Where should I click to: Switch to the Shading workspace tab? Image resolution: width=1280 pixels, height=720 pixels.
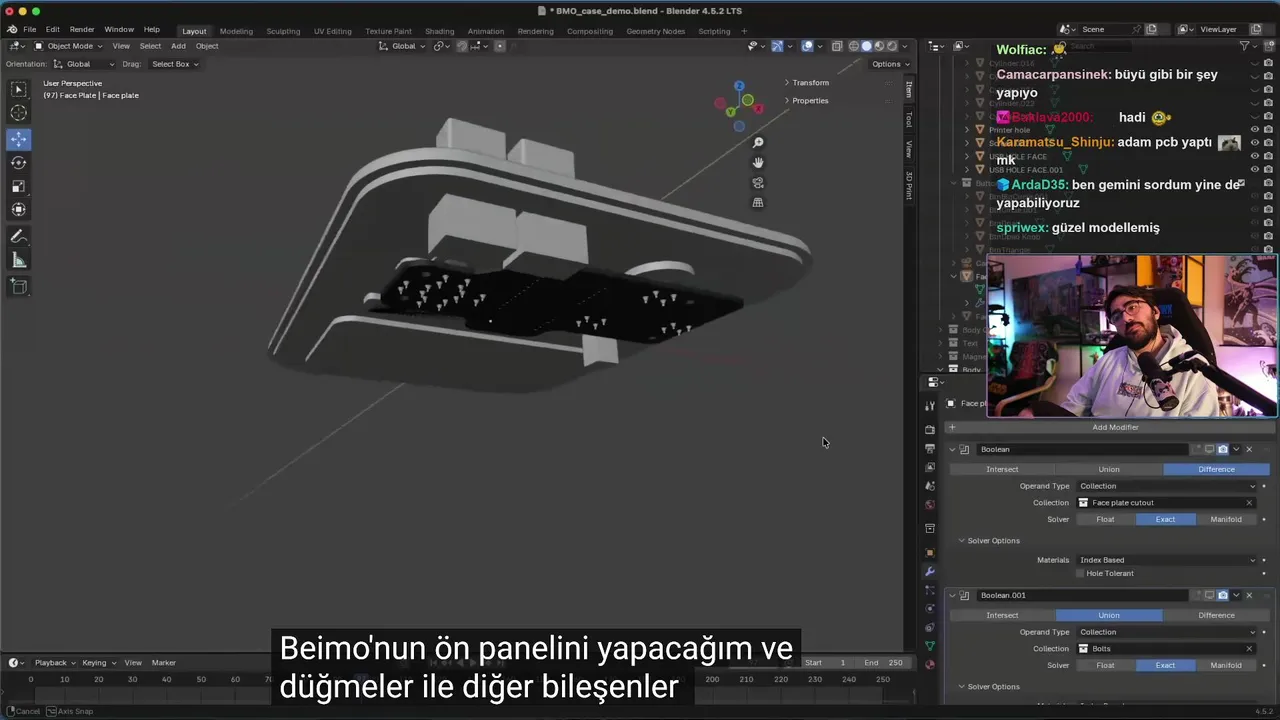[439, 31]
